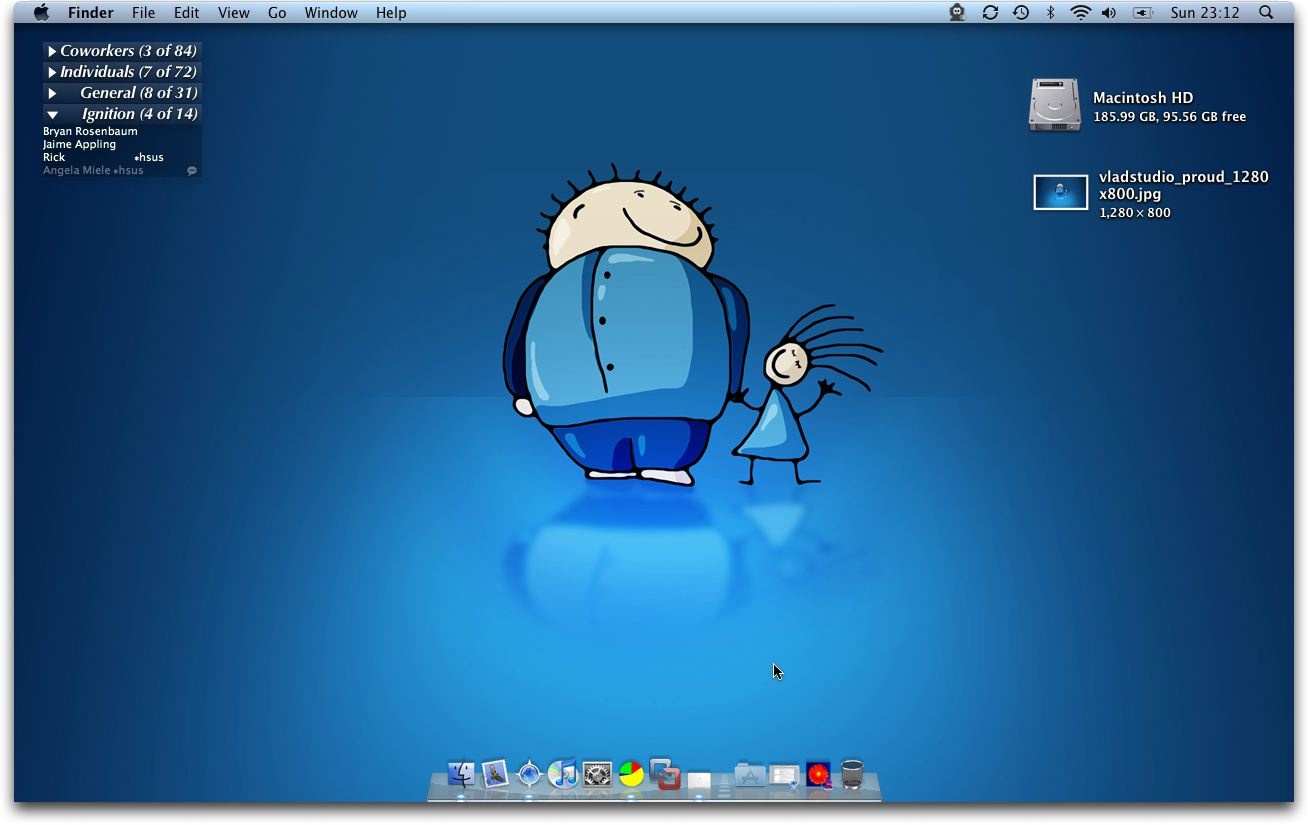Viewport: 1308px width, 825px height.
Task: Open the Wi-Fi status menu
Action: (x=1080, y=13)
